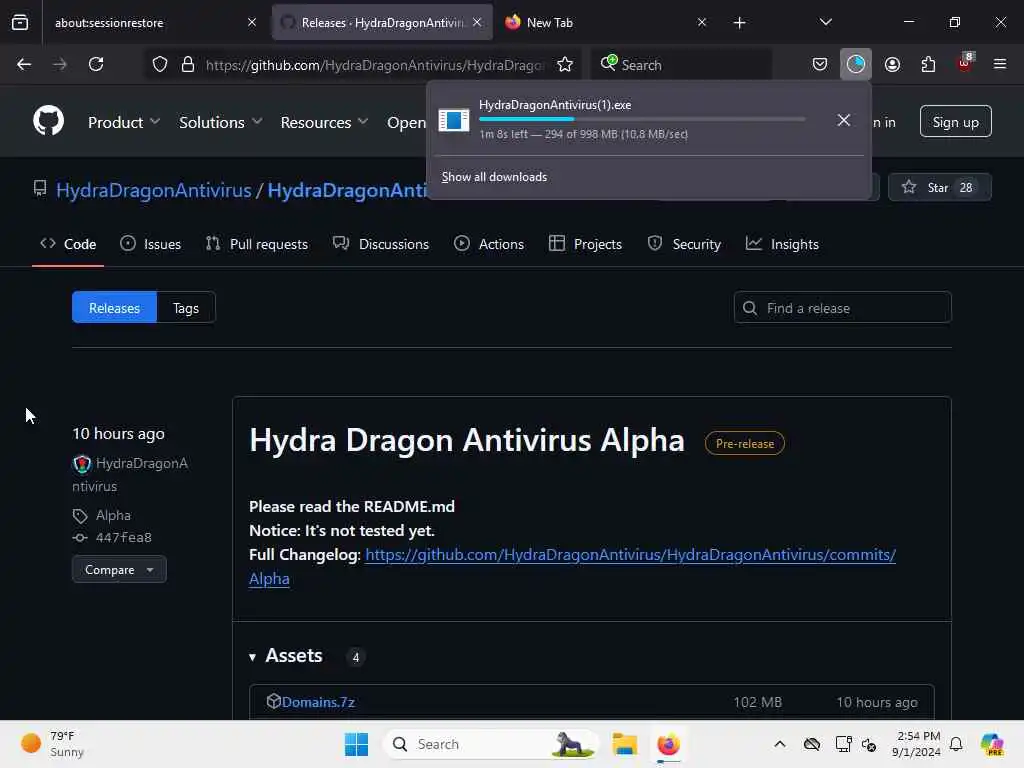
Task: Open the Actions tab
Action: (x=488, y=244)
